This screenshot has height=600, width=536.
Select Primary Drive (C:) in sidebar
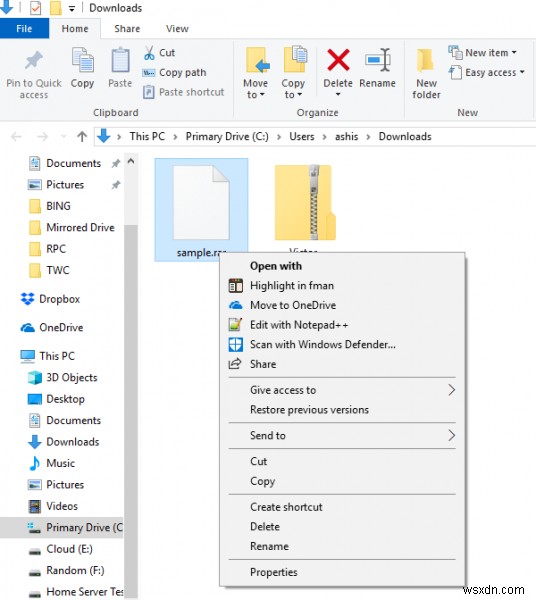[x=62, y=528]
